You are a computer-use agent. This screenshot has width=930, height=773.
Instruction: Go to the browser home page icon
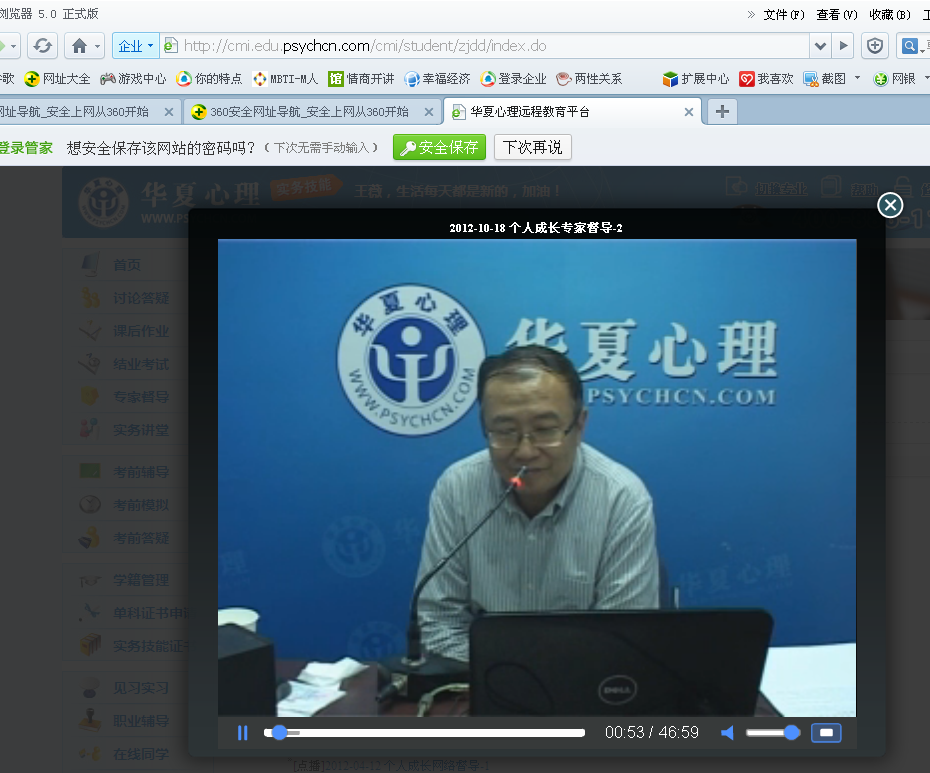[x=79, y=46]
